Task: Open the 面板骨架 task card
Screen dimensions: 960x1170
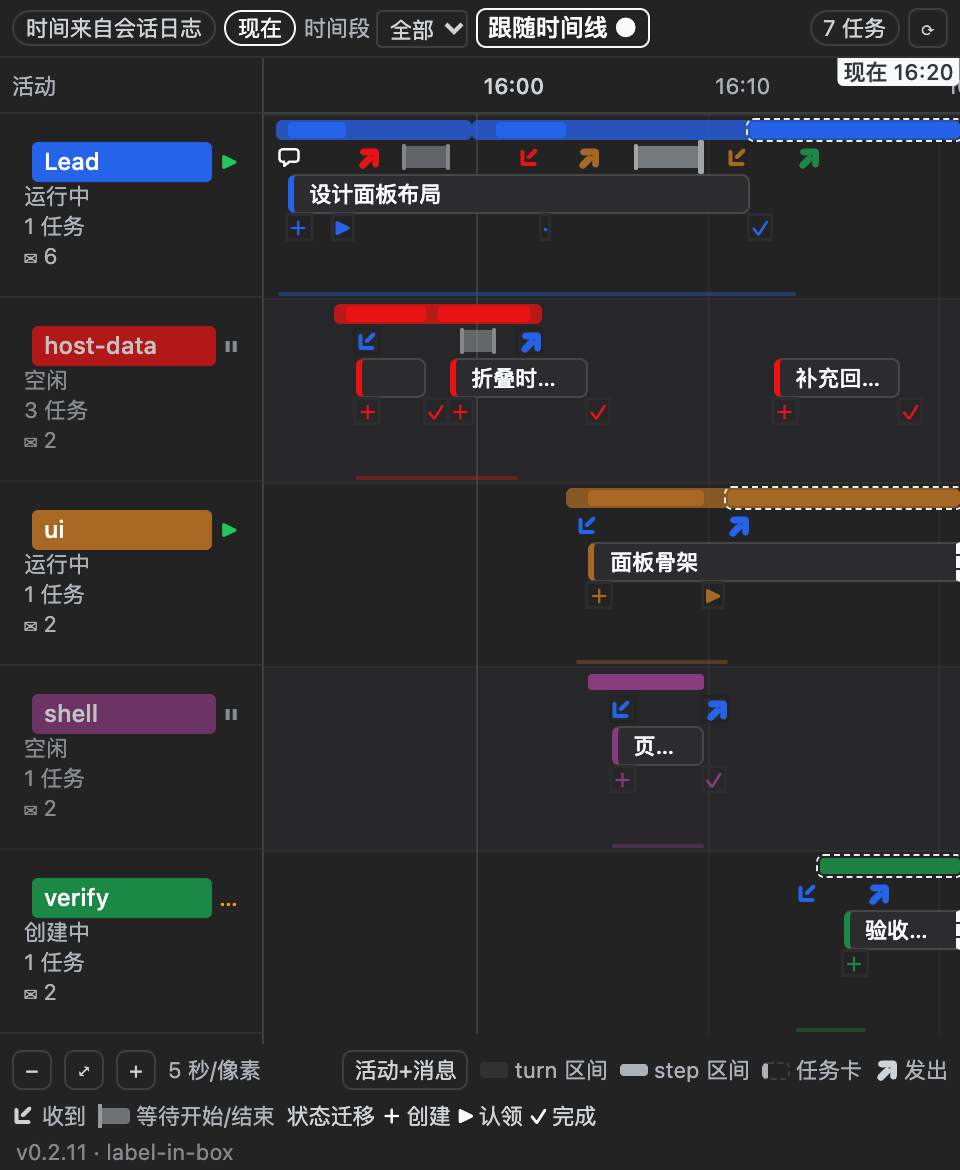Action: (x=774, y=562)
